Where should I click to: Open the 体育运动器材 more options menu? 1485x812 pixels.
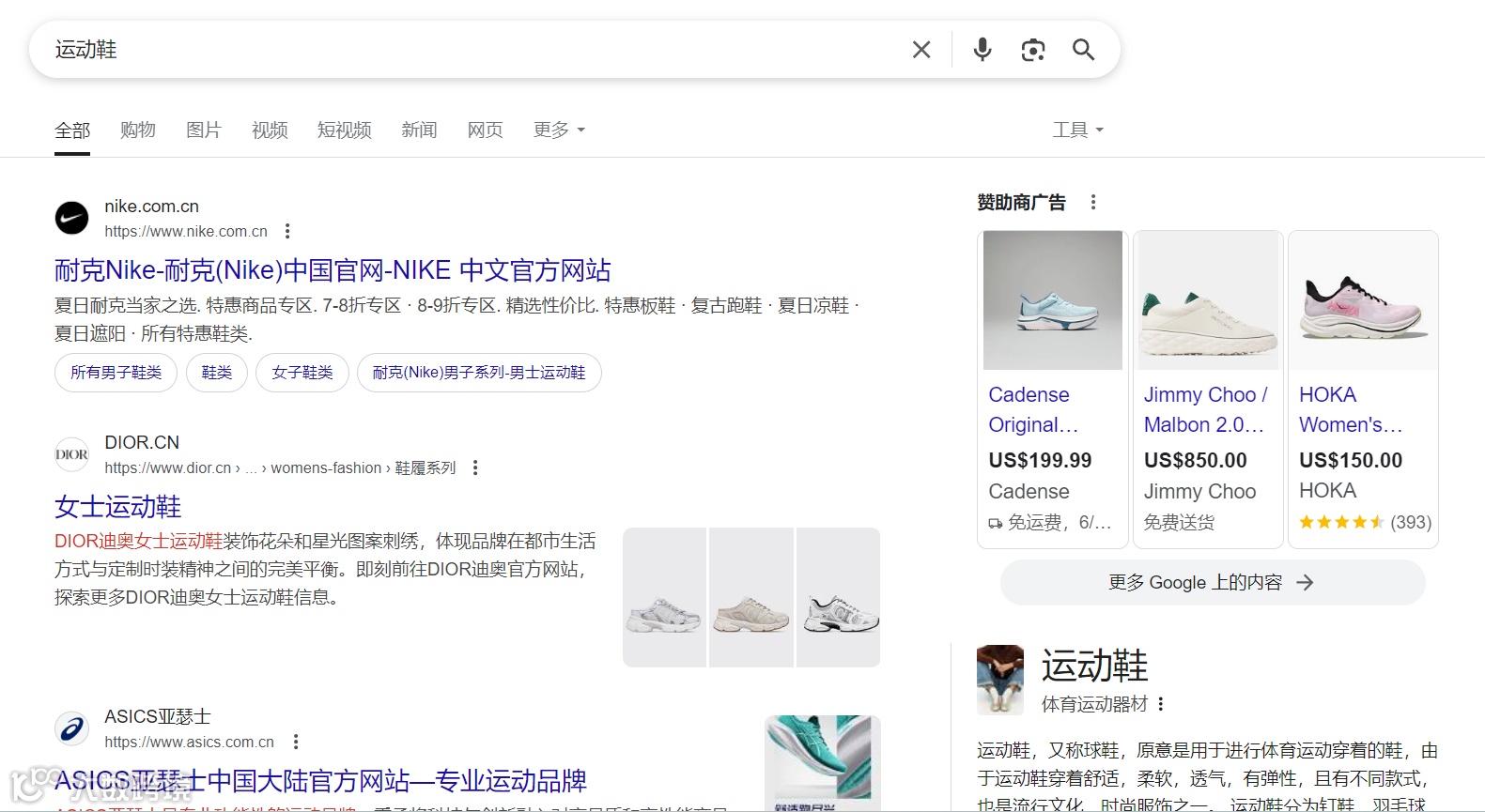[x=1162, y=704]
